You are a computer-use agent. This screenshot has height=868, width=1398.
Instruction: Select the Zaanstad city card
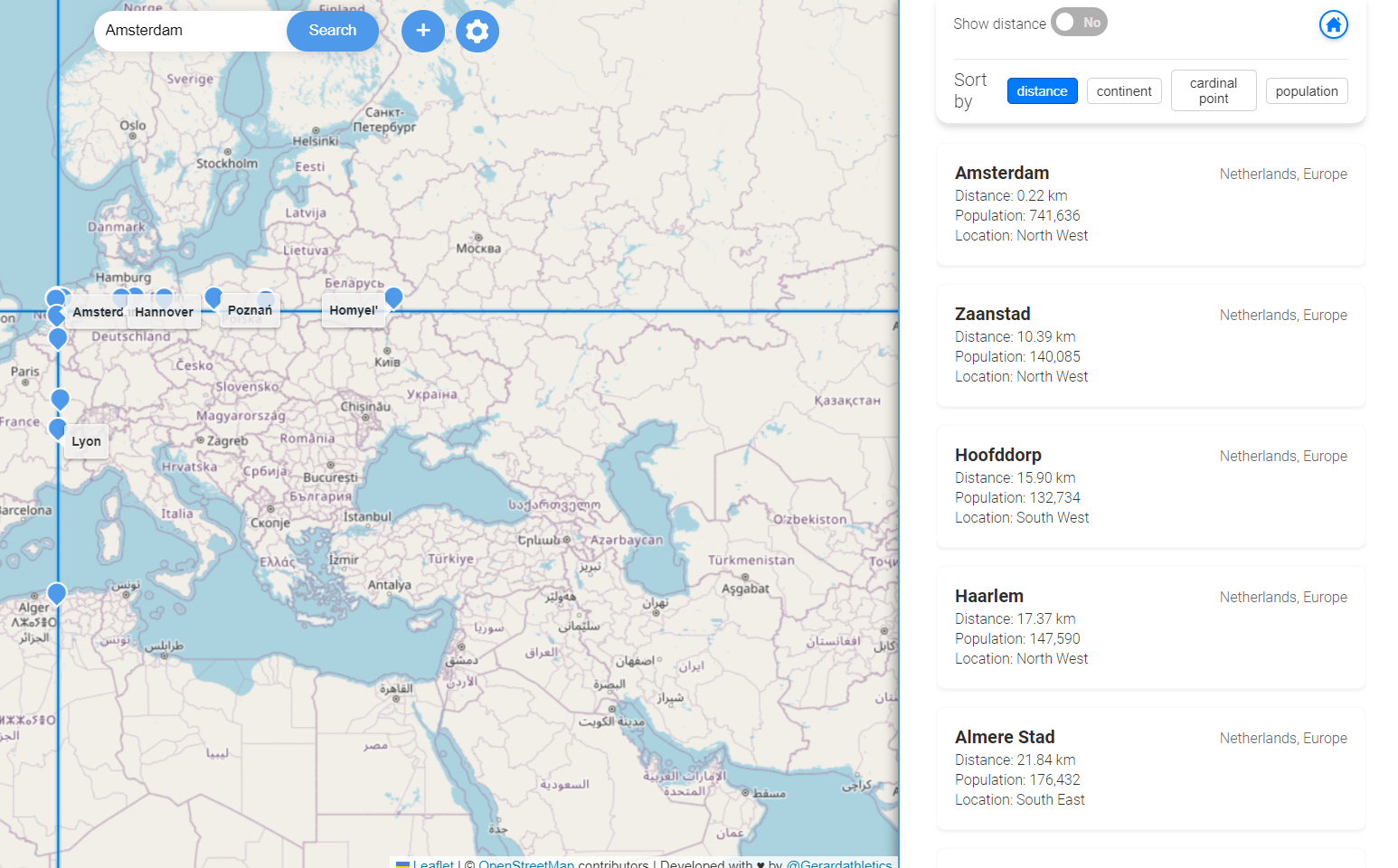pyautogui.click(x=1150, y=345)
